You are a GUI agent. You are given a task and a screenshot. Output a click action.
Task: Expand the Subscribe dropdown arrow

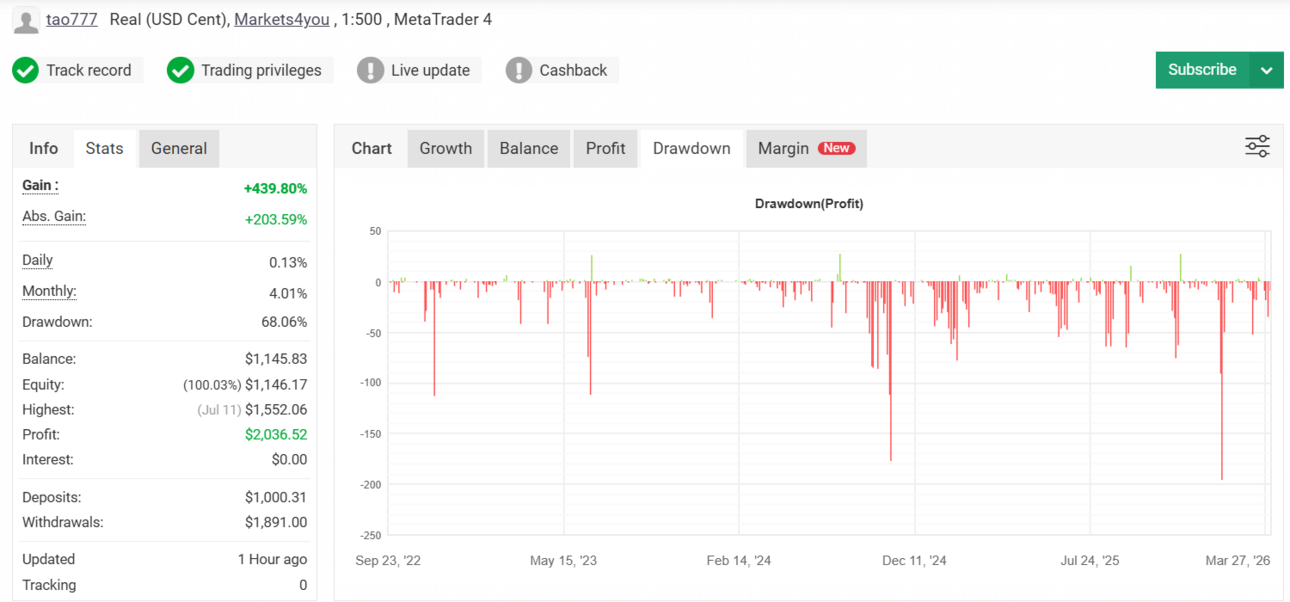pos(1266,70)
